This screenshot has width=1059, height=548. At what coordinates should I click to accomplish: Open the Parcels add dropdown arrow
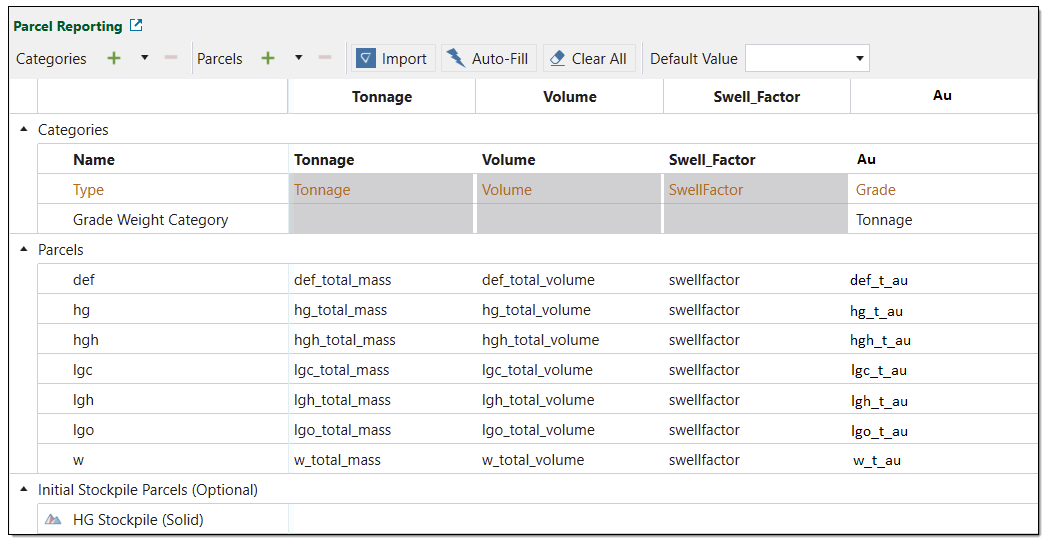[x=298, y=59]
